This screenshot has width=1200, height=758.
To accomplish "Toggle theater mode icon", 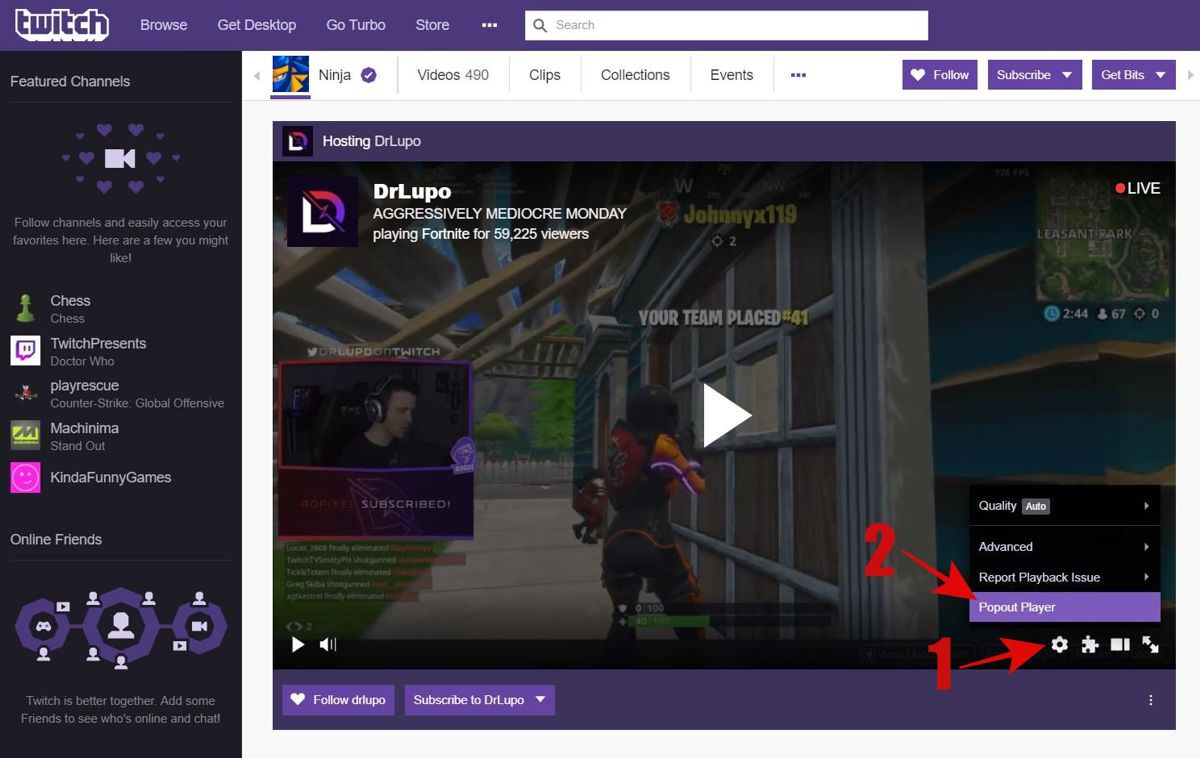I will click(1120, 645).
